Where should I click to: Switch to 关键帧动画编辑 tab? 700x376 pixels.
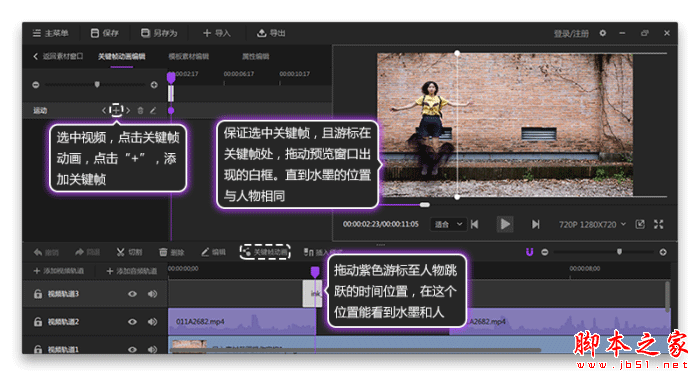[121, 57]
